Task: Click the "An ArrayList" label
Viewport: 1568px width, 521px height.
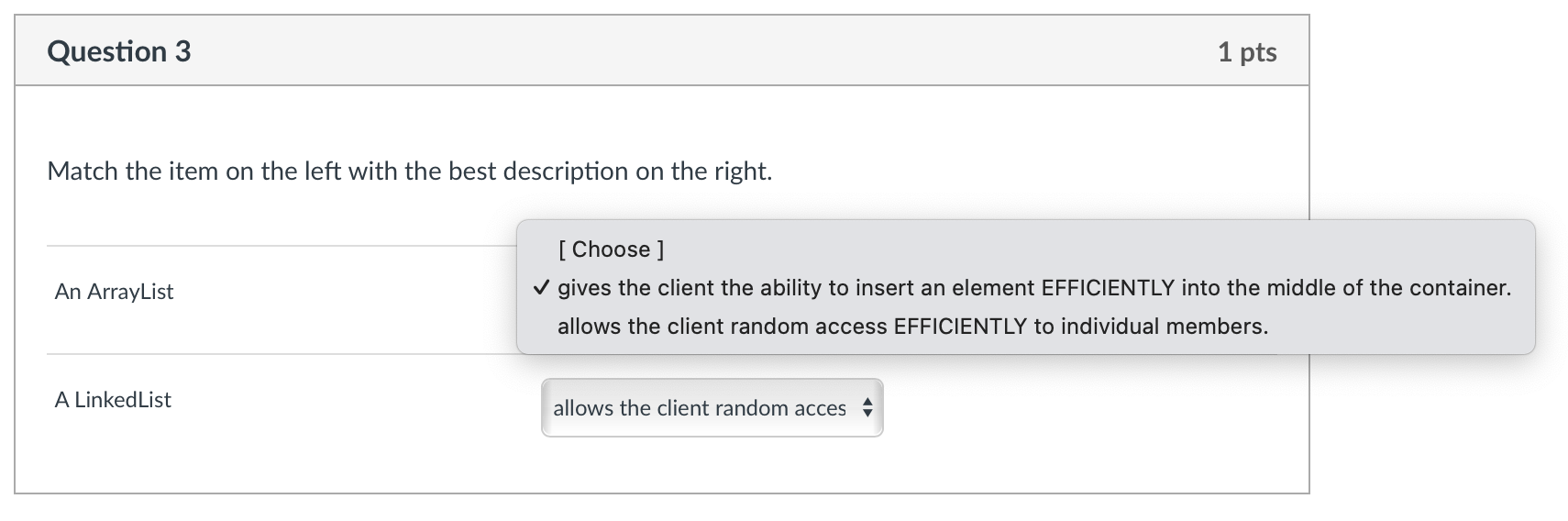Action: [115, 292]
